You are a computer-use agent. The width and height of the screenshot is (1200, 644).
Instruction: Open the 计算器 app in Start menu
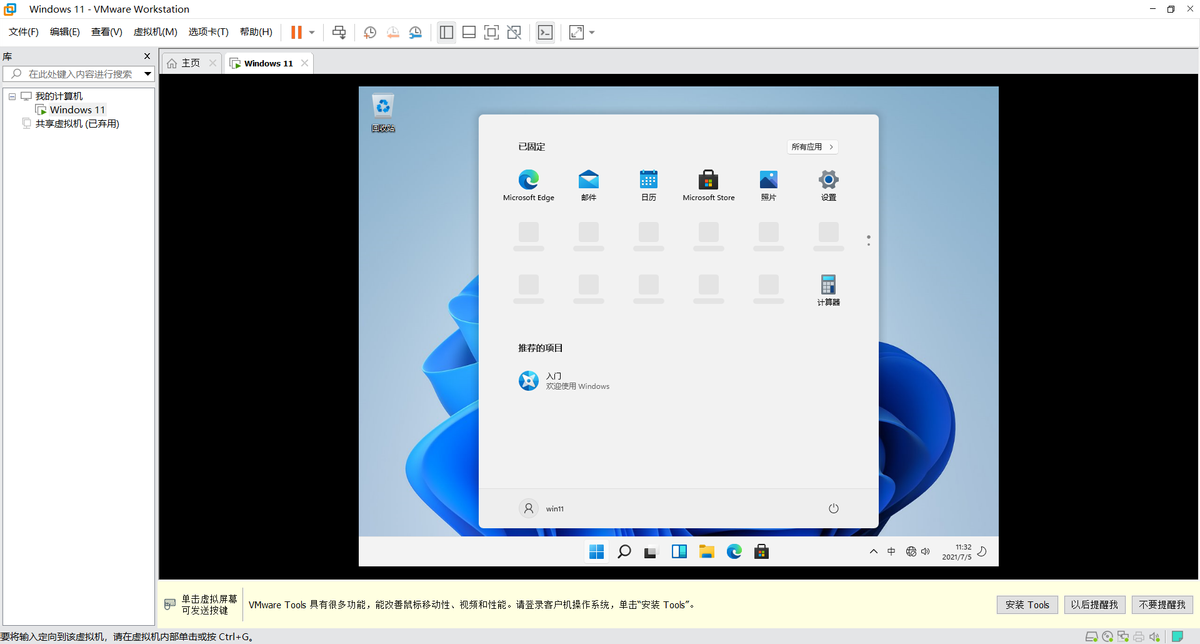click(828, 290)
